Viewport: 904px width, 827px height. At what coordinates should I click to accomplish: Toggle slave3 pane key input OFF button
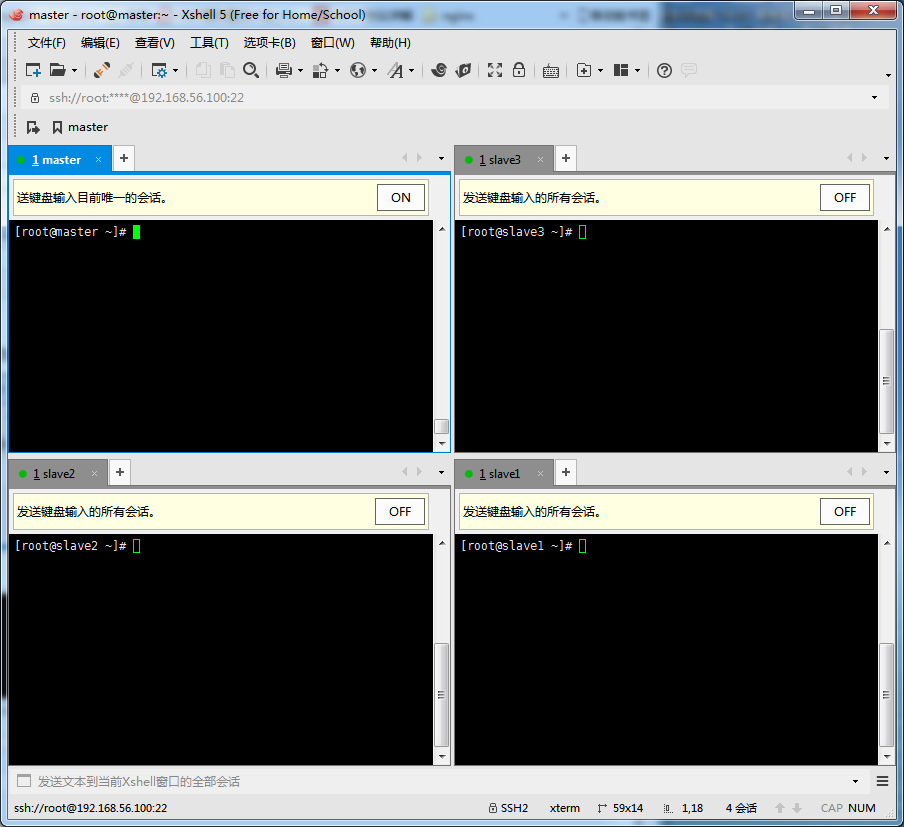(x=845, y=197)
